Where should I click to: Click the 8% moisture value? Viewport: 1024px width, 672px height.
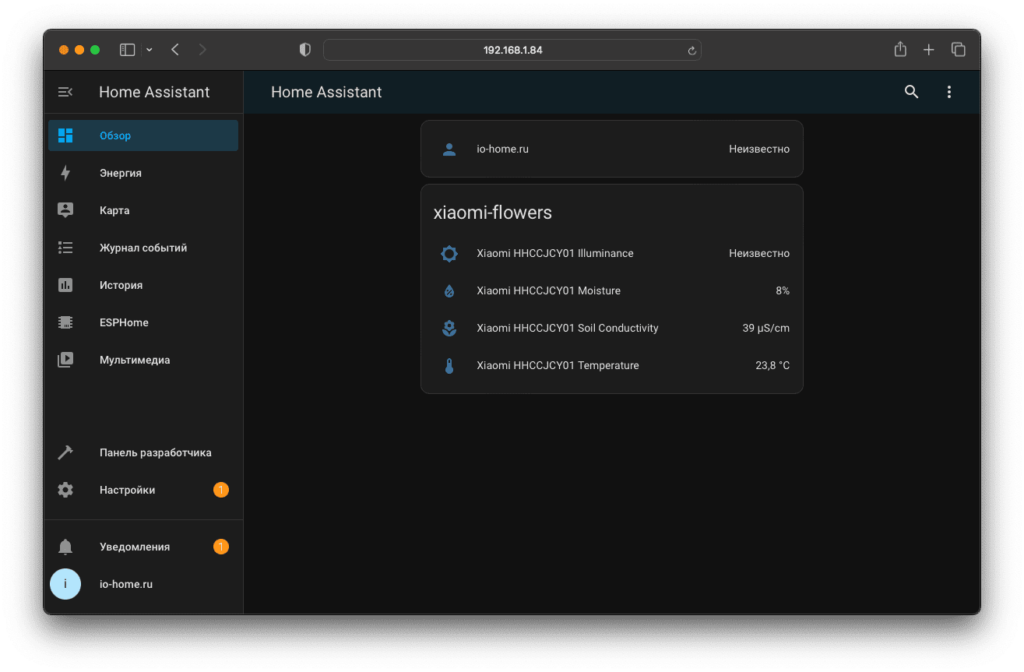coord(782,291)
